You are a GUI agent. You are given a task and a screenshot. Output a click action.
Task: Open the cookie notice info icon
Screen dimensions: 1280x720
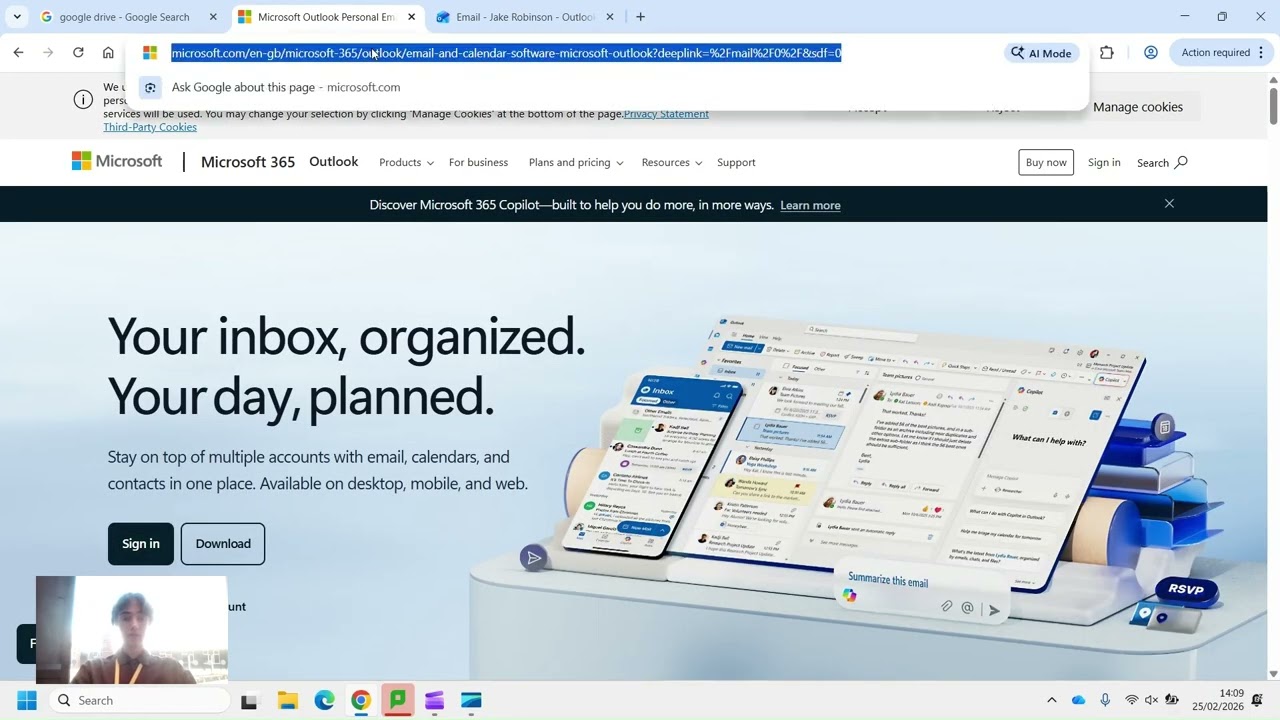[83, 99]
